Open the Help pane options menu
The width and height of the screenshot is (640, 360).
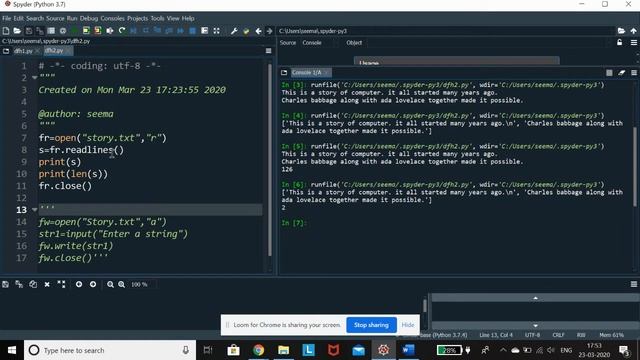pyautogui.click(x=633, y=42)
